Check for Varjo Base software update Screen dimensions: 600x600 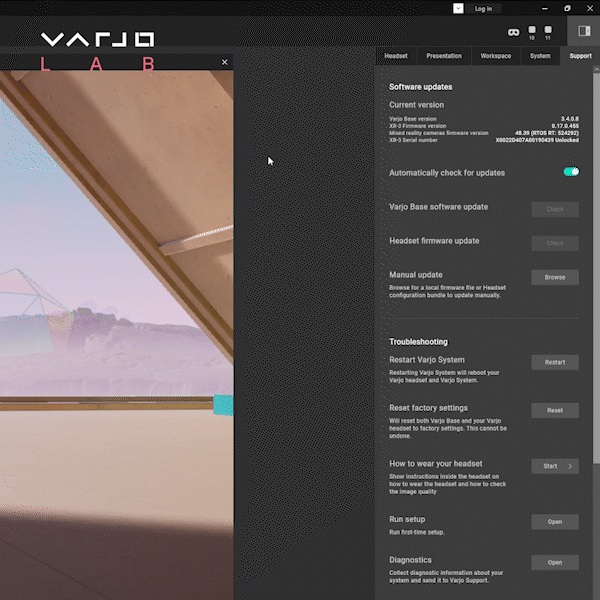[x=555, y=209]
